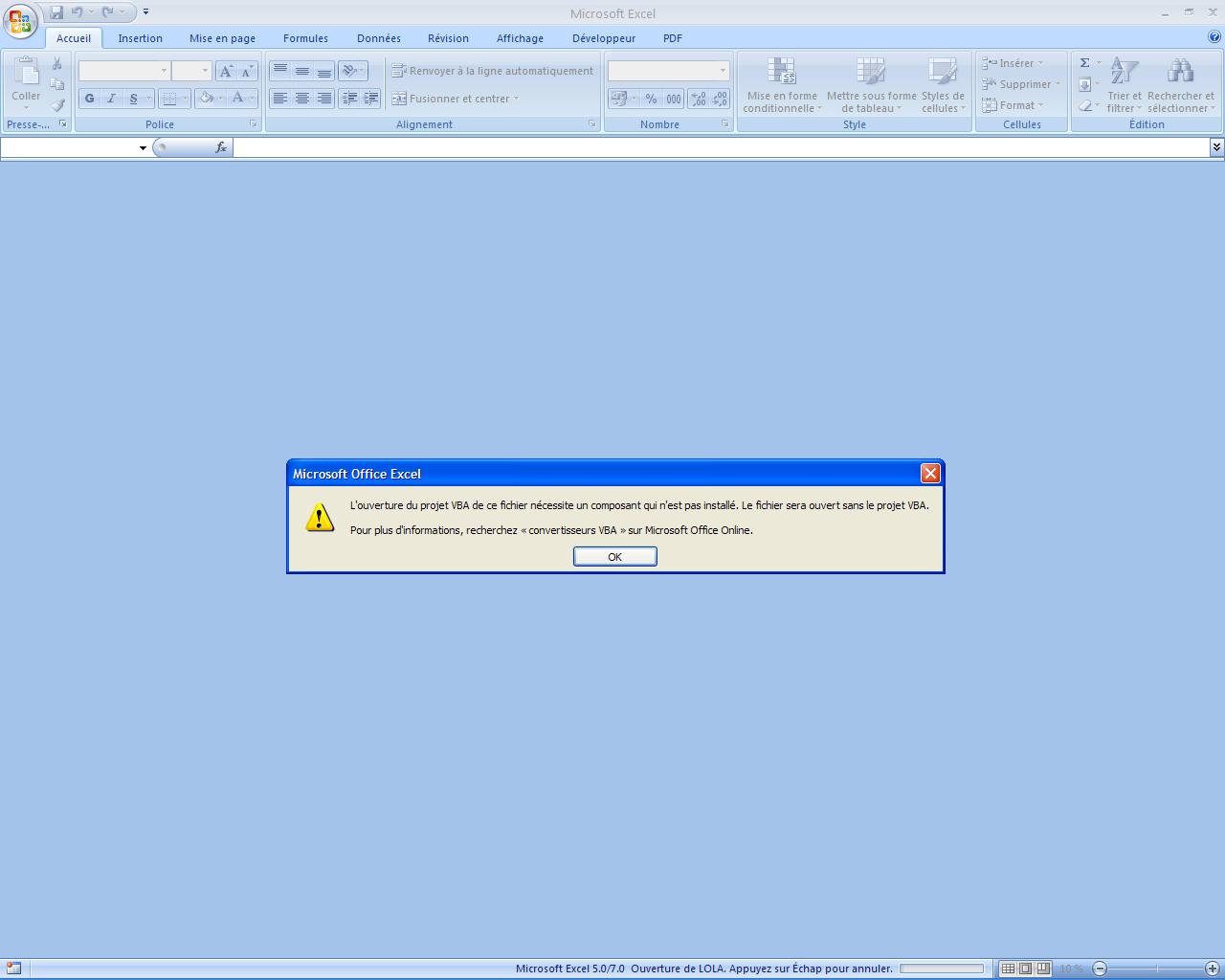The height and width of the screenshot is (980, 1225).
Task: Align text left
Action: coord(279,98)
